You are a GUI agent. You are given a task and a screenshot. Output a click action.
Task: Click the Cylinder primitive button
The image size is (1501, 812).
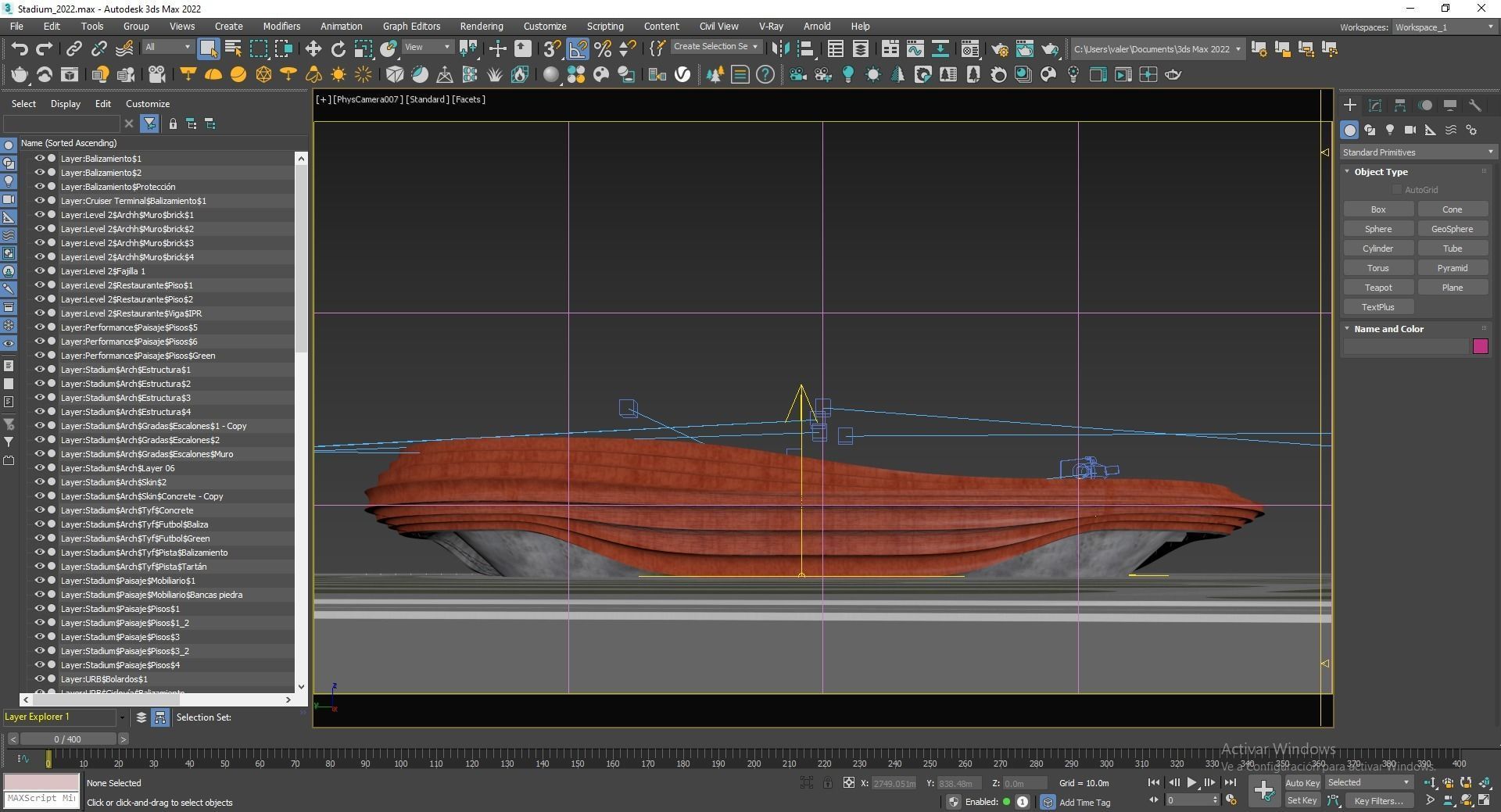pyautogui.click(x=1377, y=249)
